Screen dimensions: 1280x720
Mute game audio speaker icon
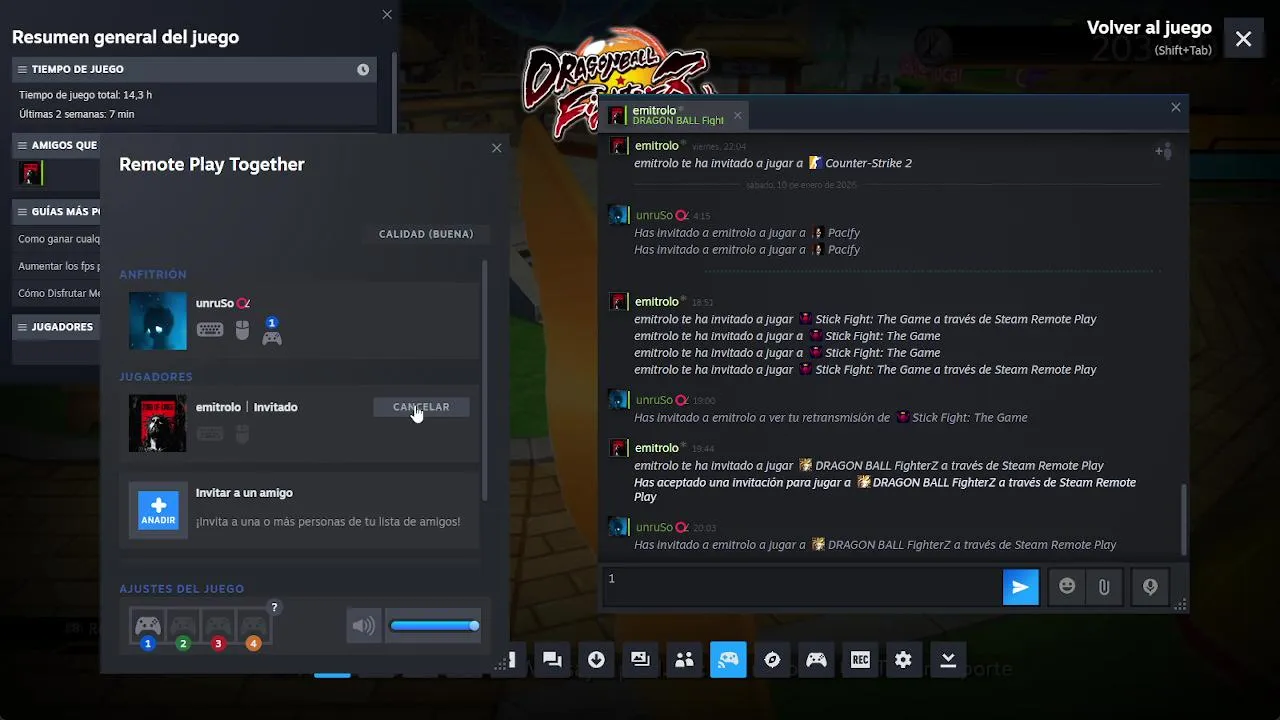(x=364, y=626)
